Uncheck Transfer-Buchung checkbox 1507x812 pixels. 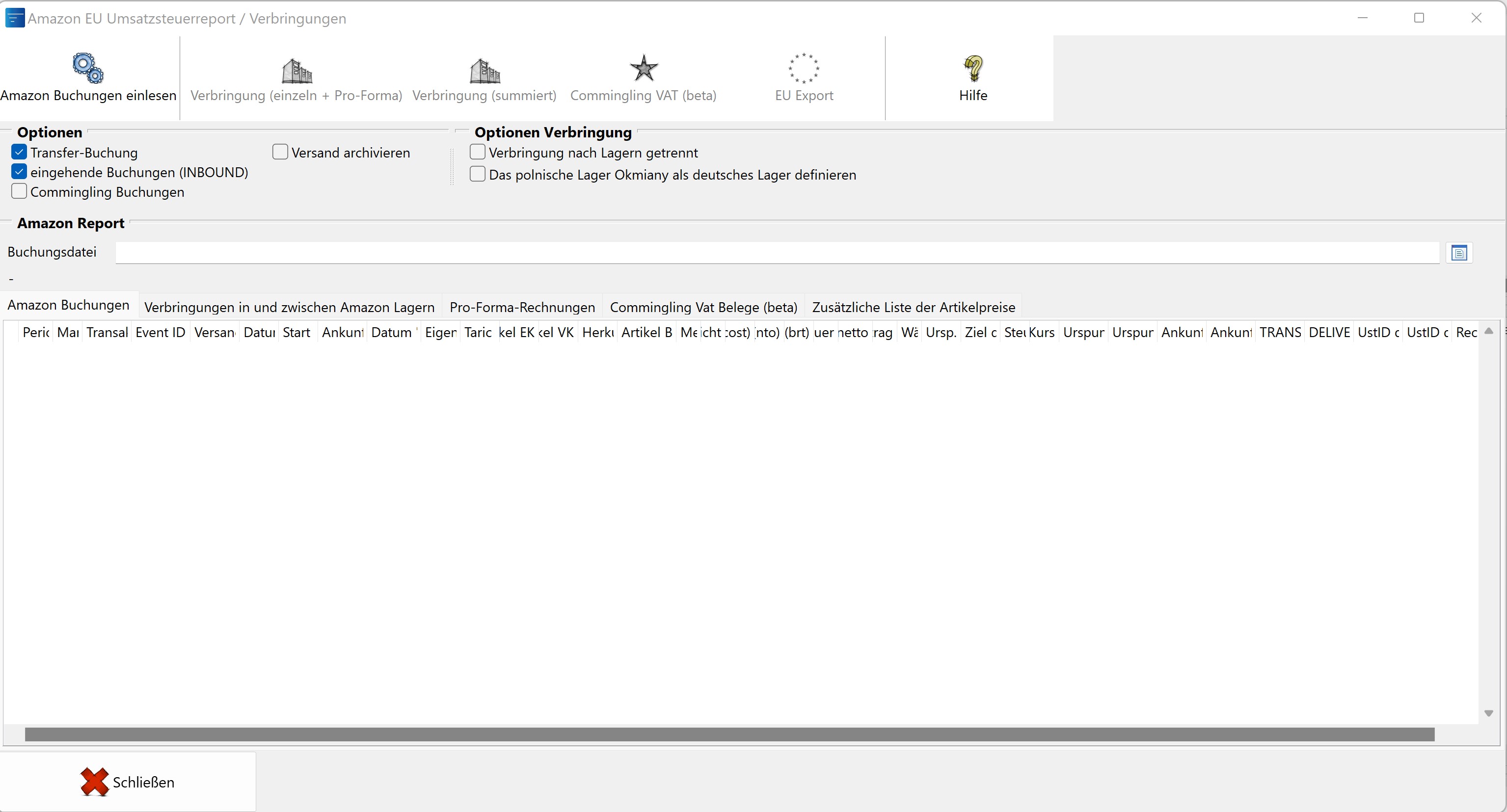click(x=19, y=153)
